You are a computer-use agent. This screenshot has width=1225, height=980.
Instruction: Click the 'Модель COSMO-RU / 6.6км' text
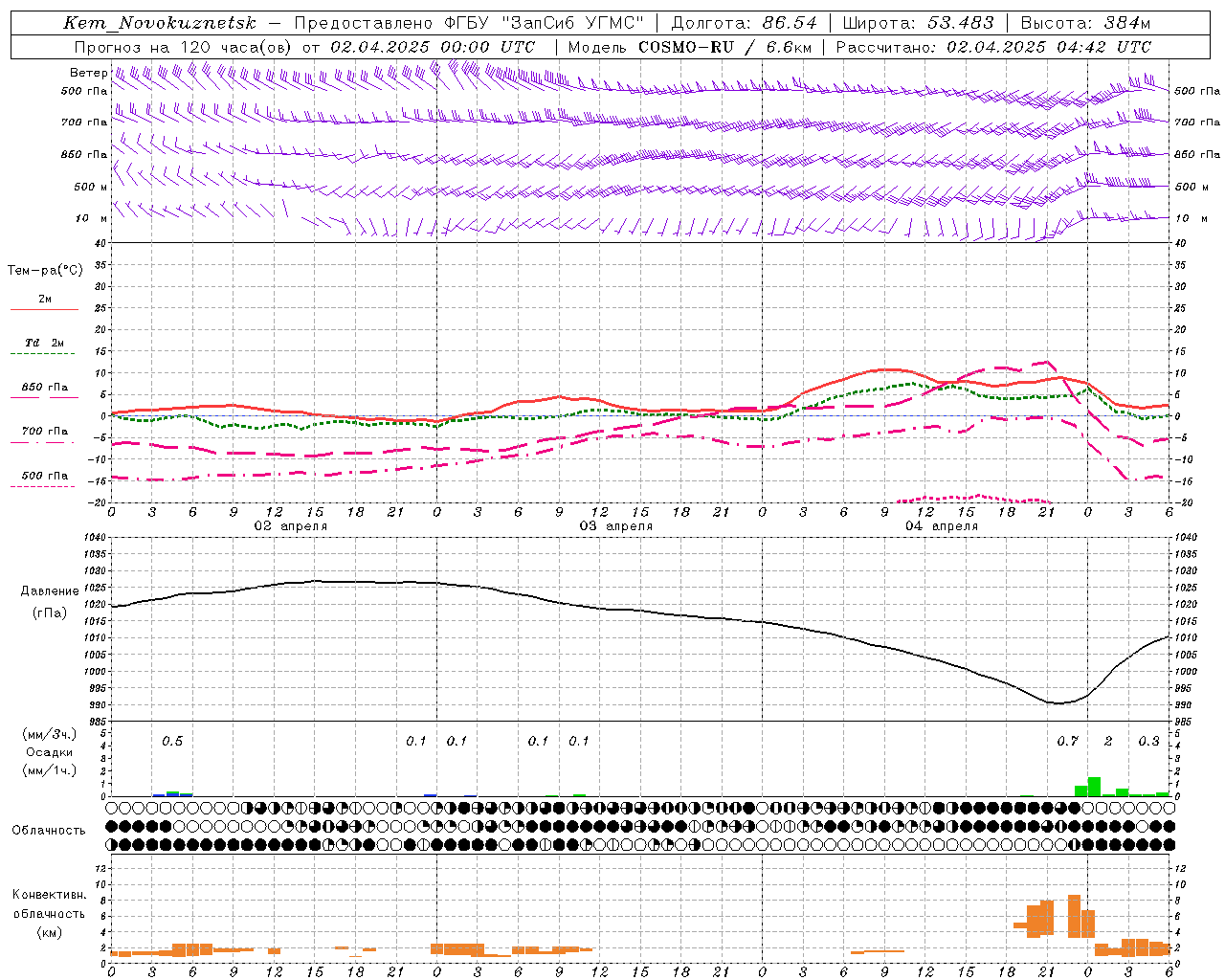pos(690,47)
